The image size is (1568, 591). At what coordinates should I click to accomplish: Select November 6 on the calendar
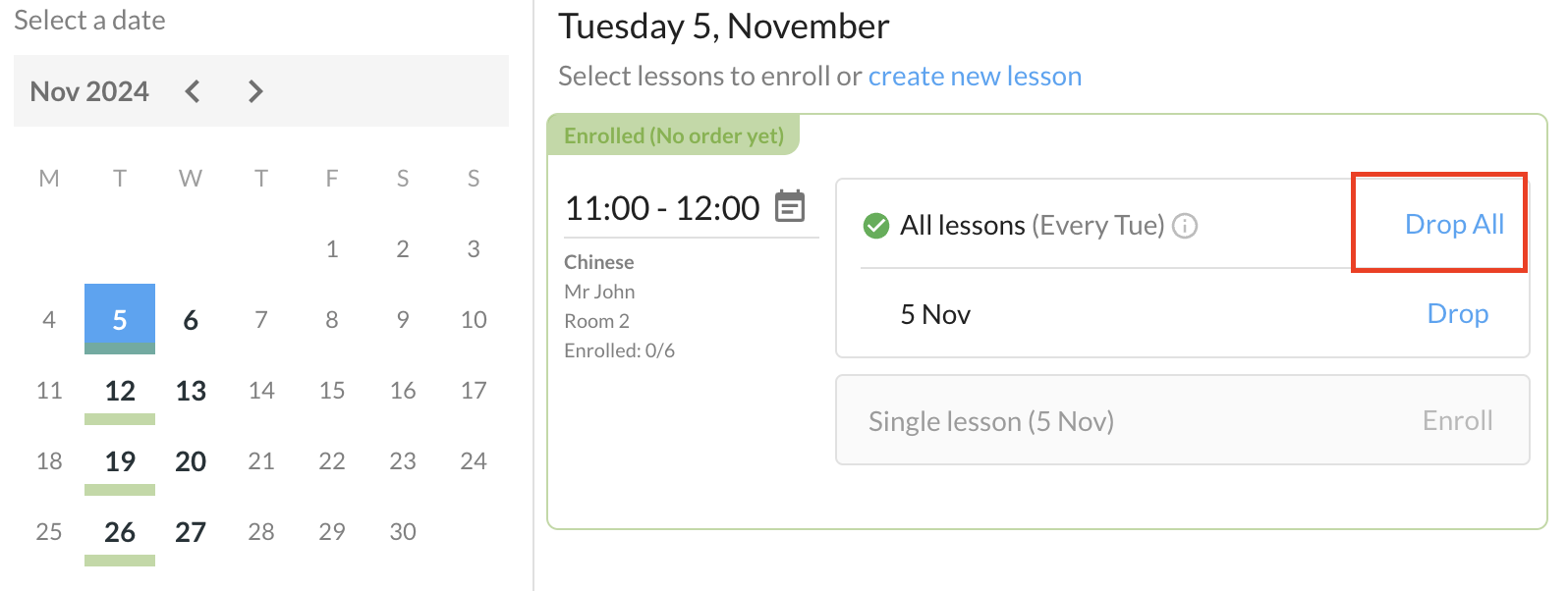191,320
